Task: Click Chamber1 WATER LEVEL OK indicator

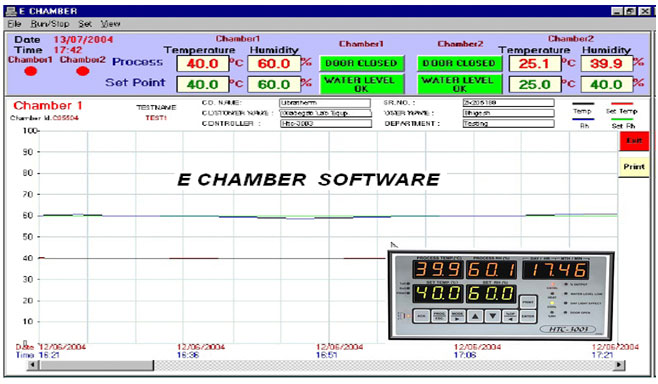Action: [361, 84]
